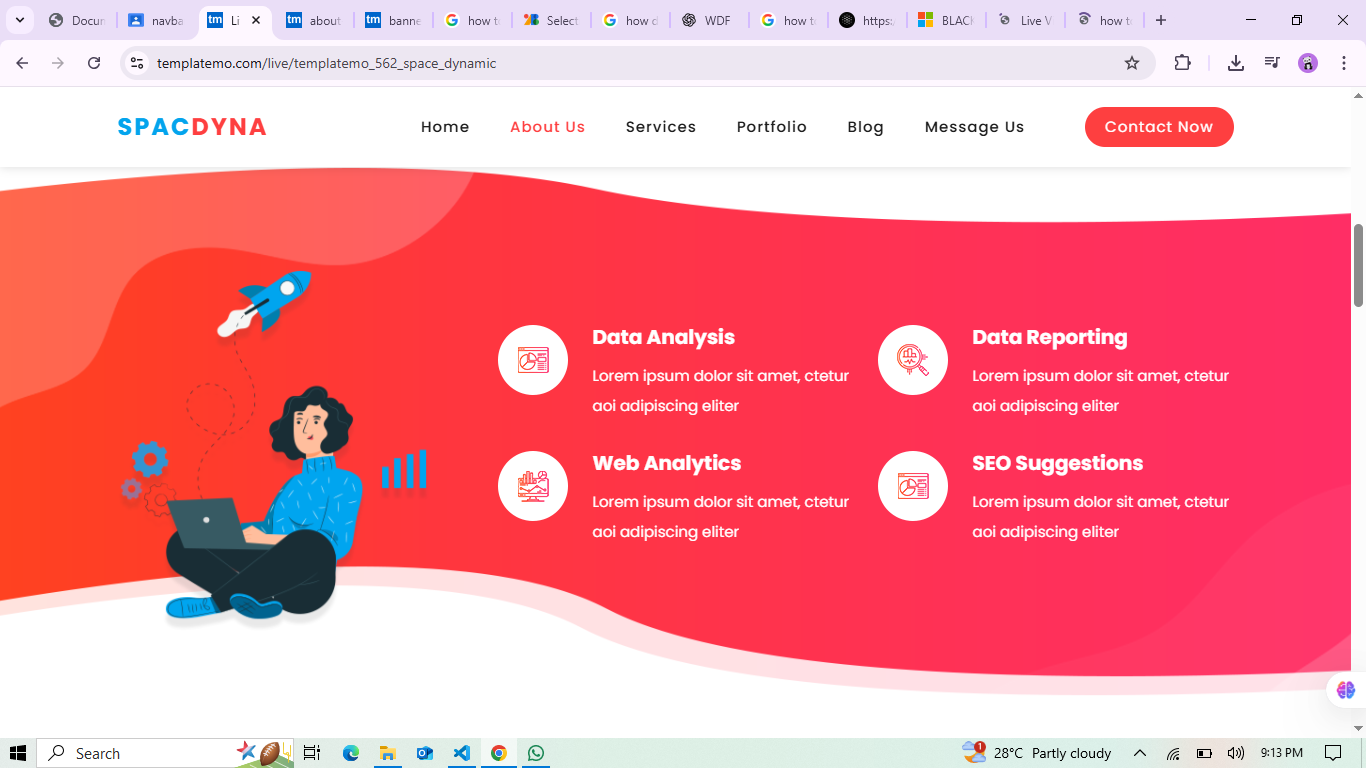
Task: Click the page vertical scrollbar thumb
Action: [x=1358, y=265]
